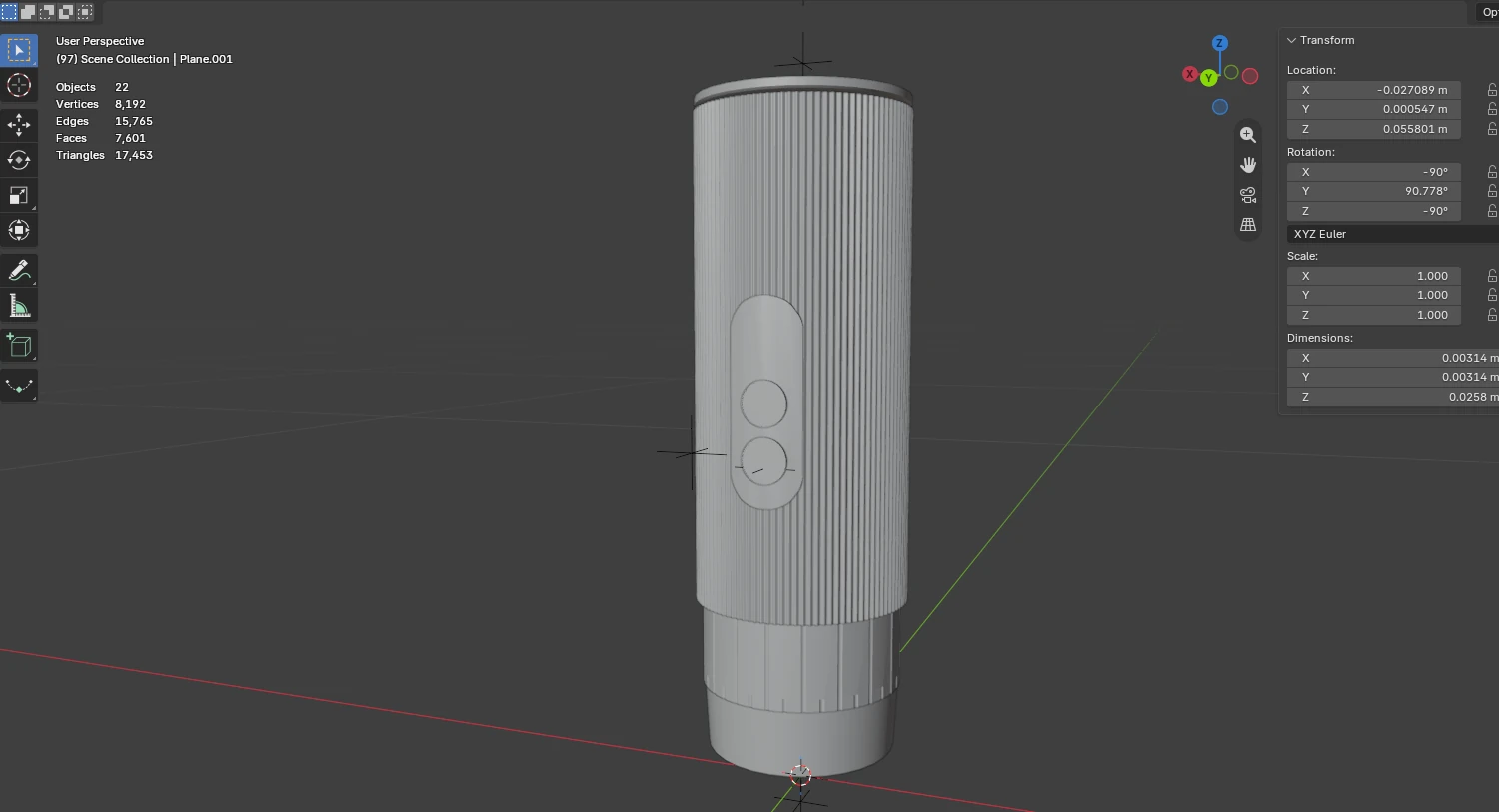
Task: Click the Dimensions Z field 0.0258 m
Action: 1393,397
